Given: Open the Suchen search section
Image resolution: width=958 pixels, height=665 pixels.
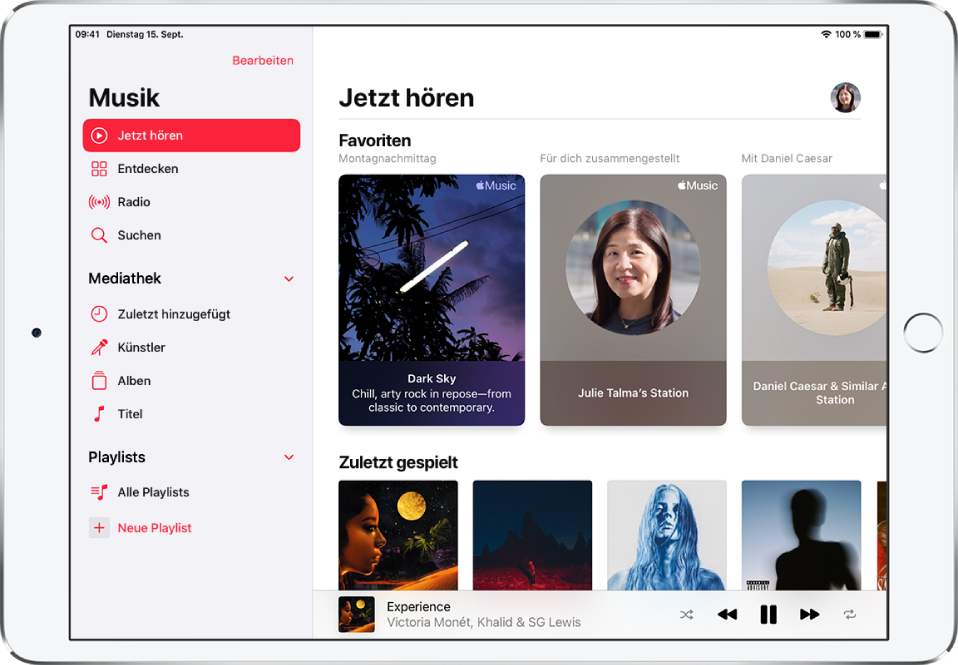Looking at the screenshot, I should click(191, 235).
